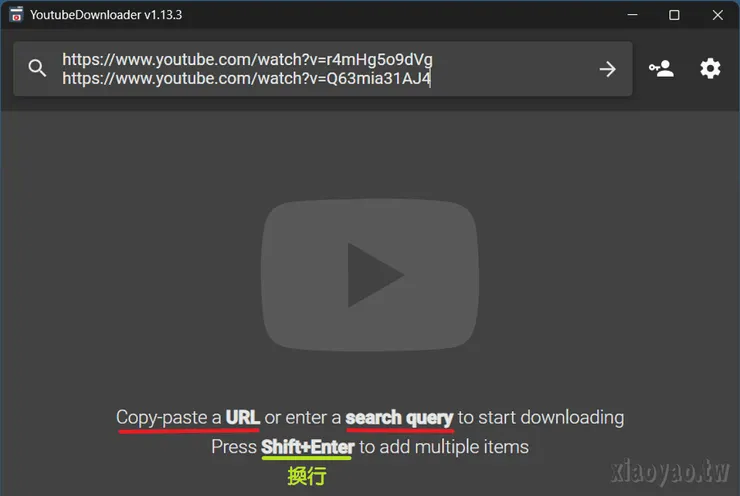Click the magnifier search icon
Viewport: 740px width, 496px height.
(37, 68)
